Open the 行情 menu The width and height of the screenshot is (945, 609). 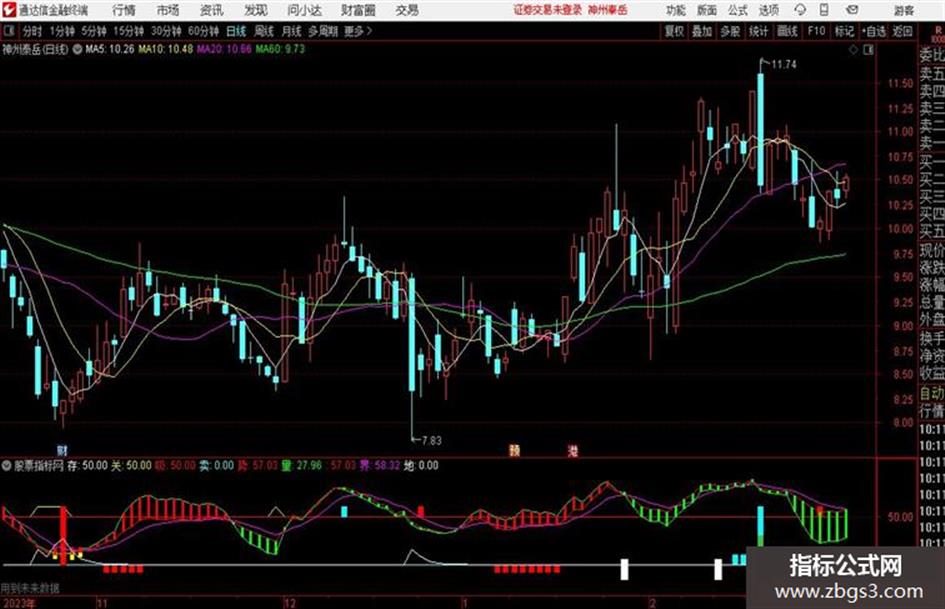pos(124,10)
